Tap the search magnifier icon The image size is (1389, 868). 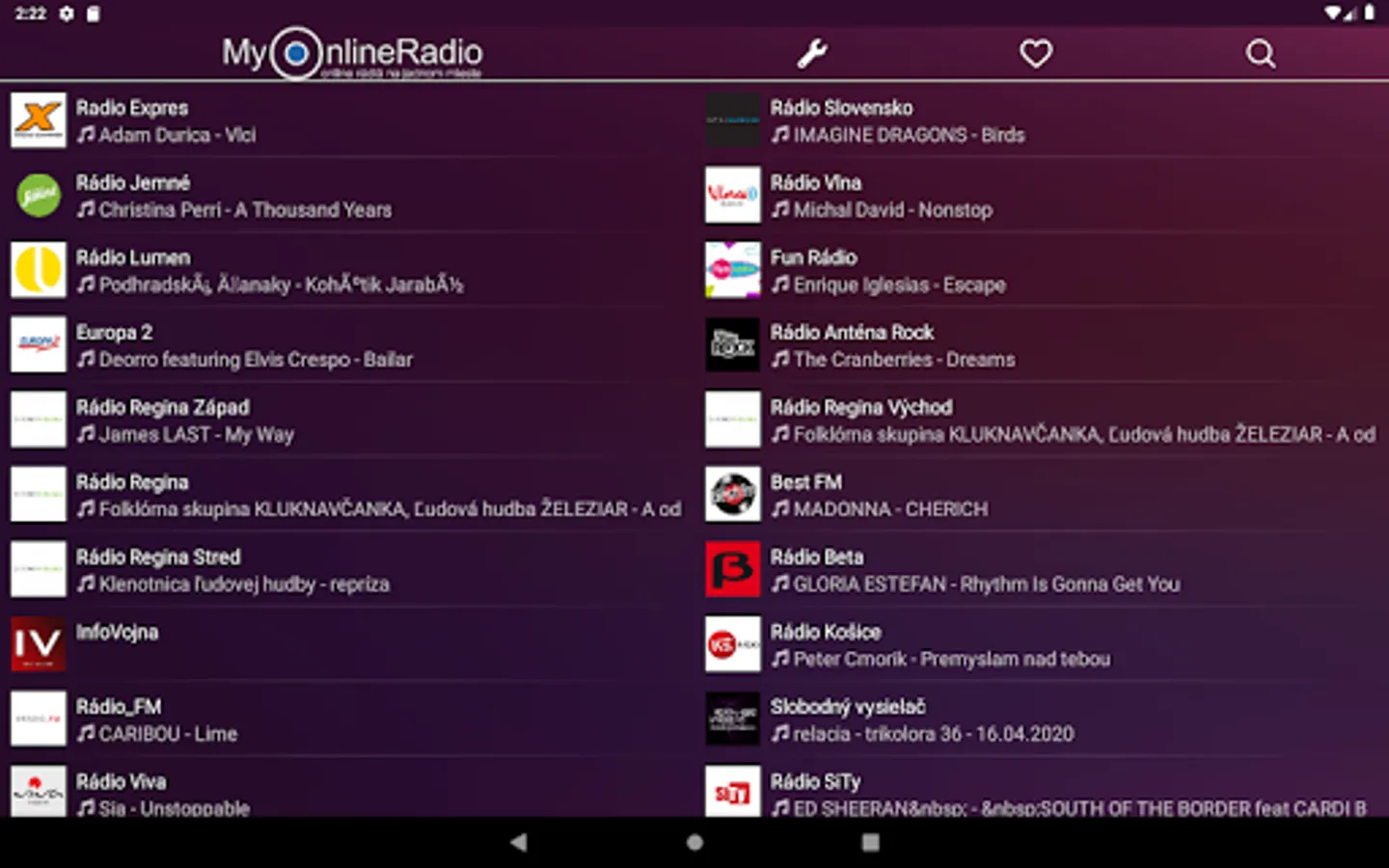[1260, 53]
